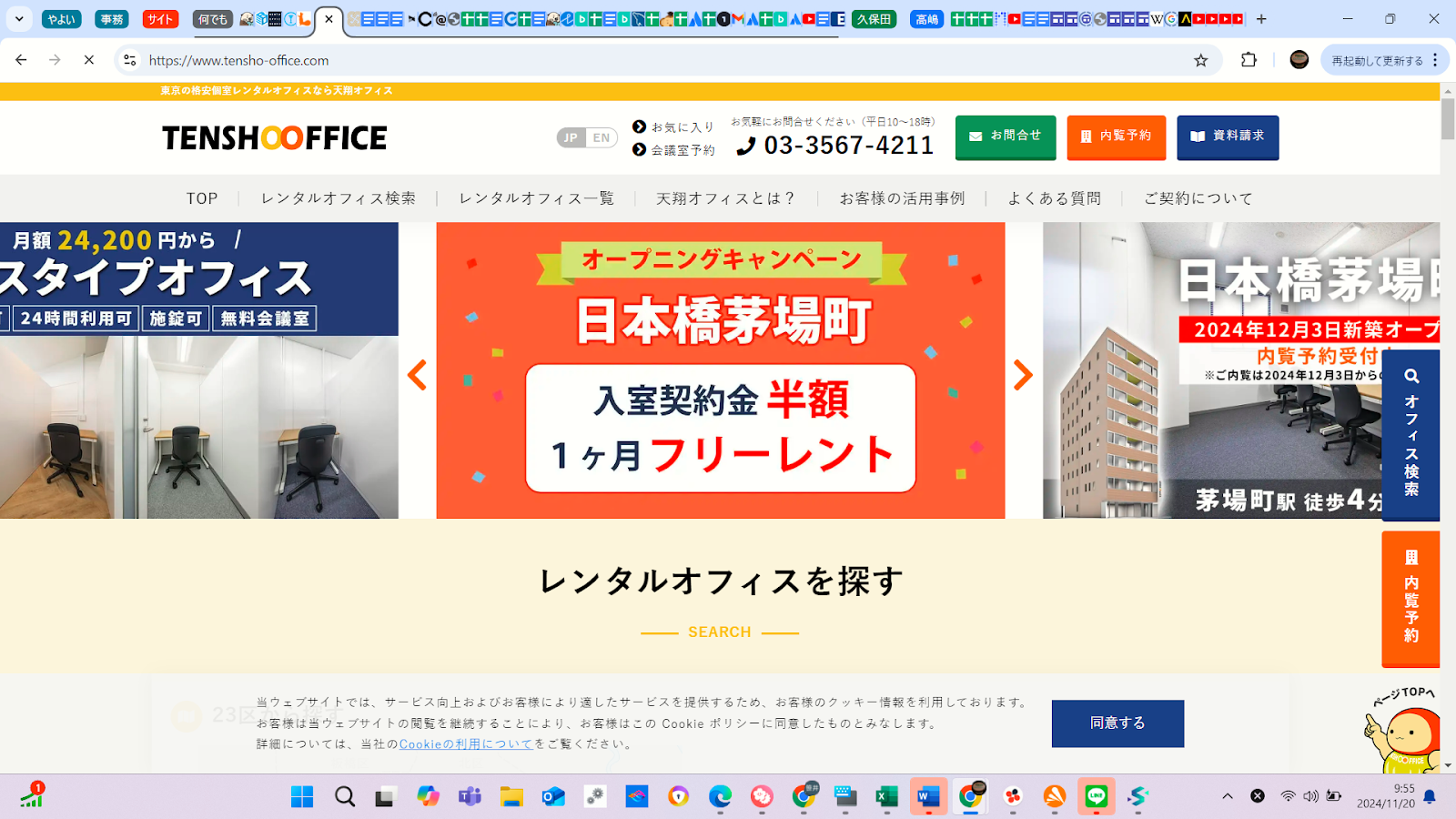Image resolution: width=1456 pixels, height=819 pixels.
Task: Click the ページTOPへ mascot icon
Action: pos(1404,731)
